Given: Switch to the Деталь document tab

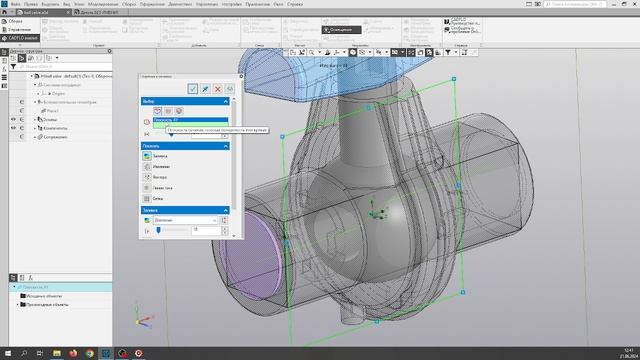Looking at the screenshot, I should click(99, 12).
